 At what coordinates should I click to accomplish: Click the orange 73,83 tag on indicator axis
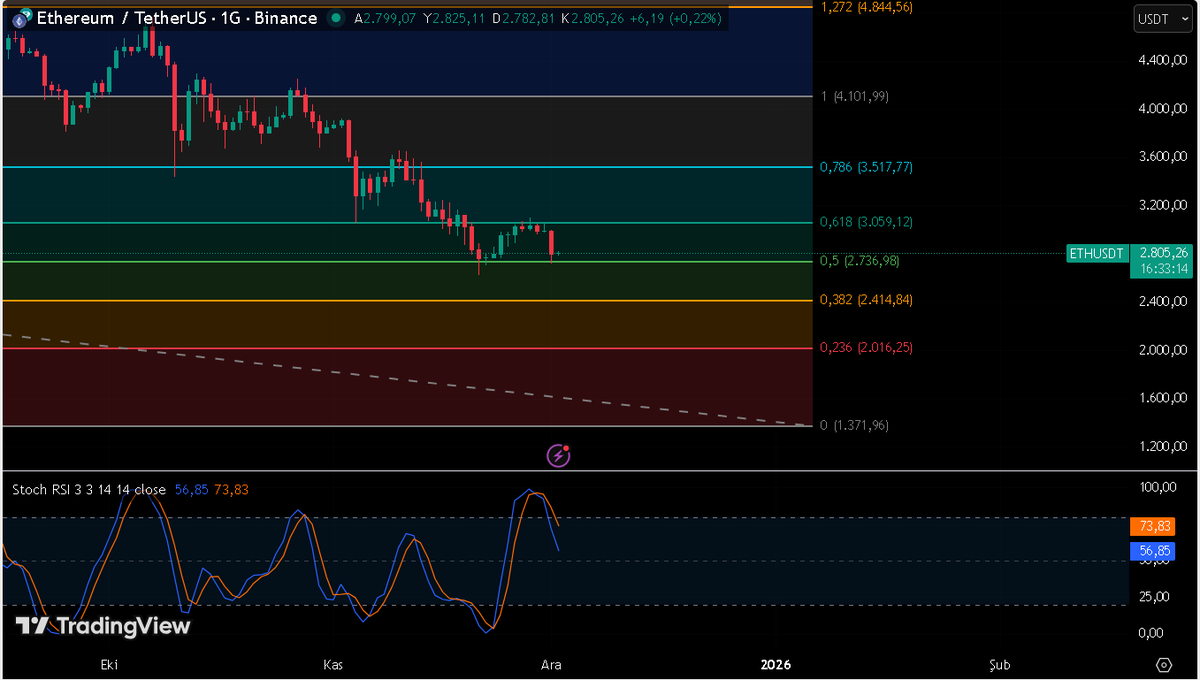[1152, 526]
